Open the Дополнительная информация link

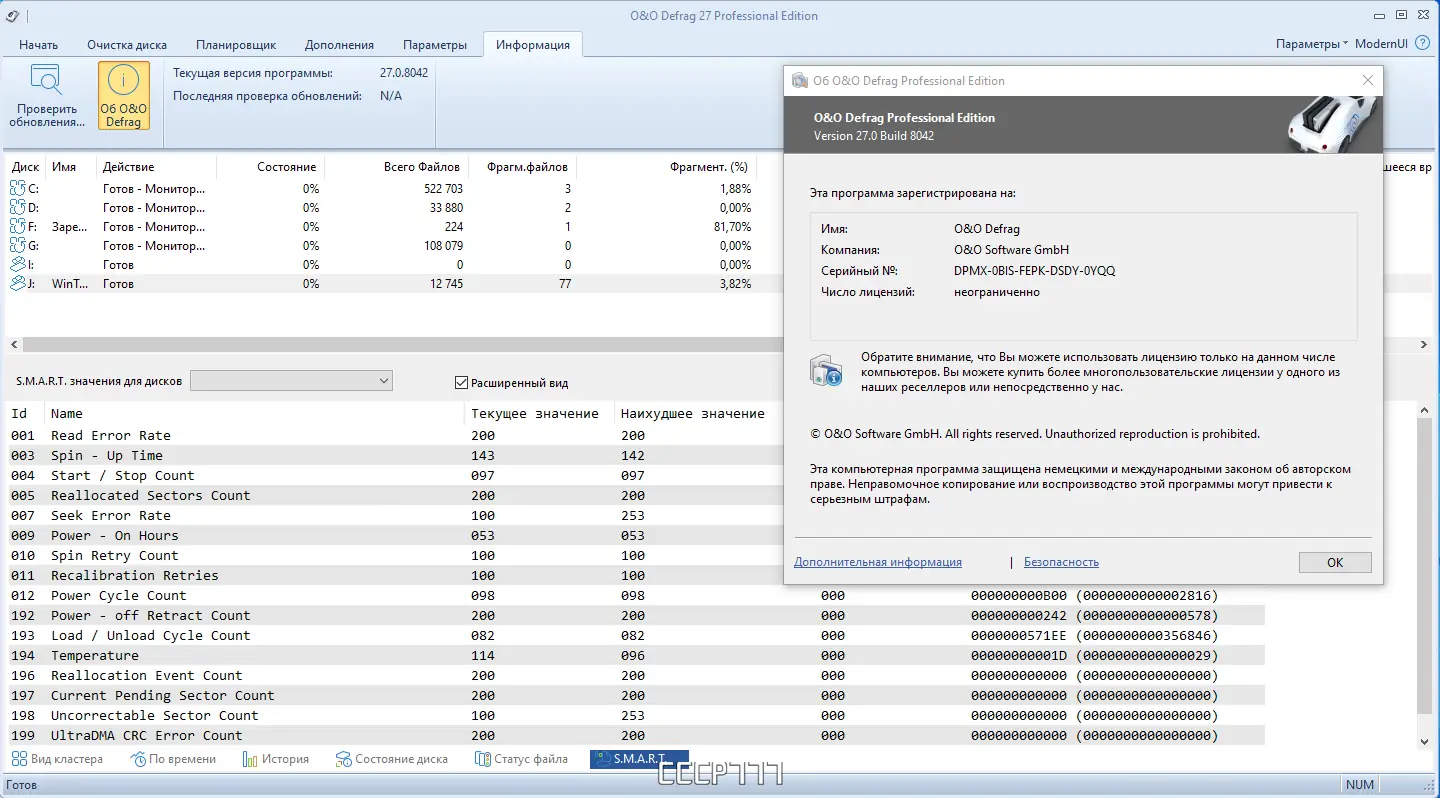click(x=877, y=562)
